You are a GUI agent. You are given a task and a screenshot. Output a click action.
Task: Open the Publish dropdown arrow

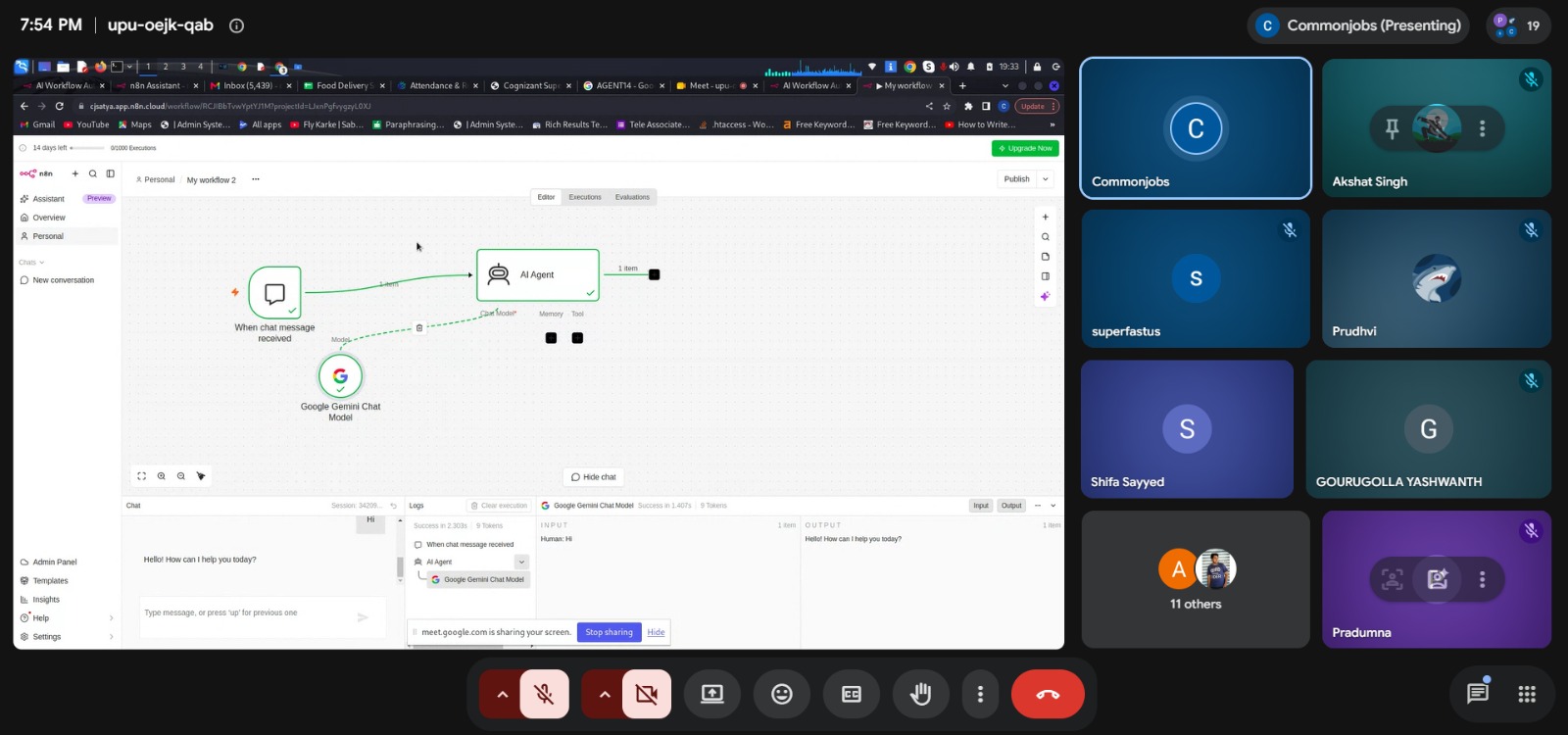1046,179
